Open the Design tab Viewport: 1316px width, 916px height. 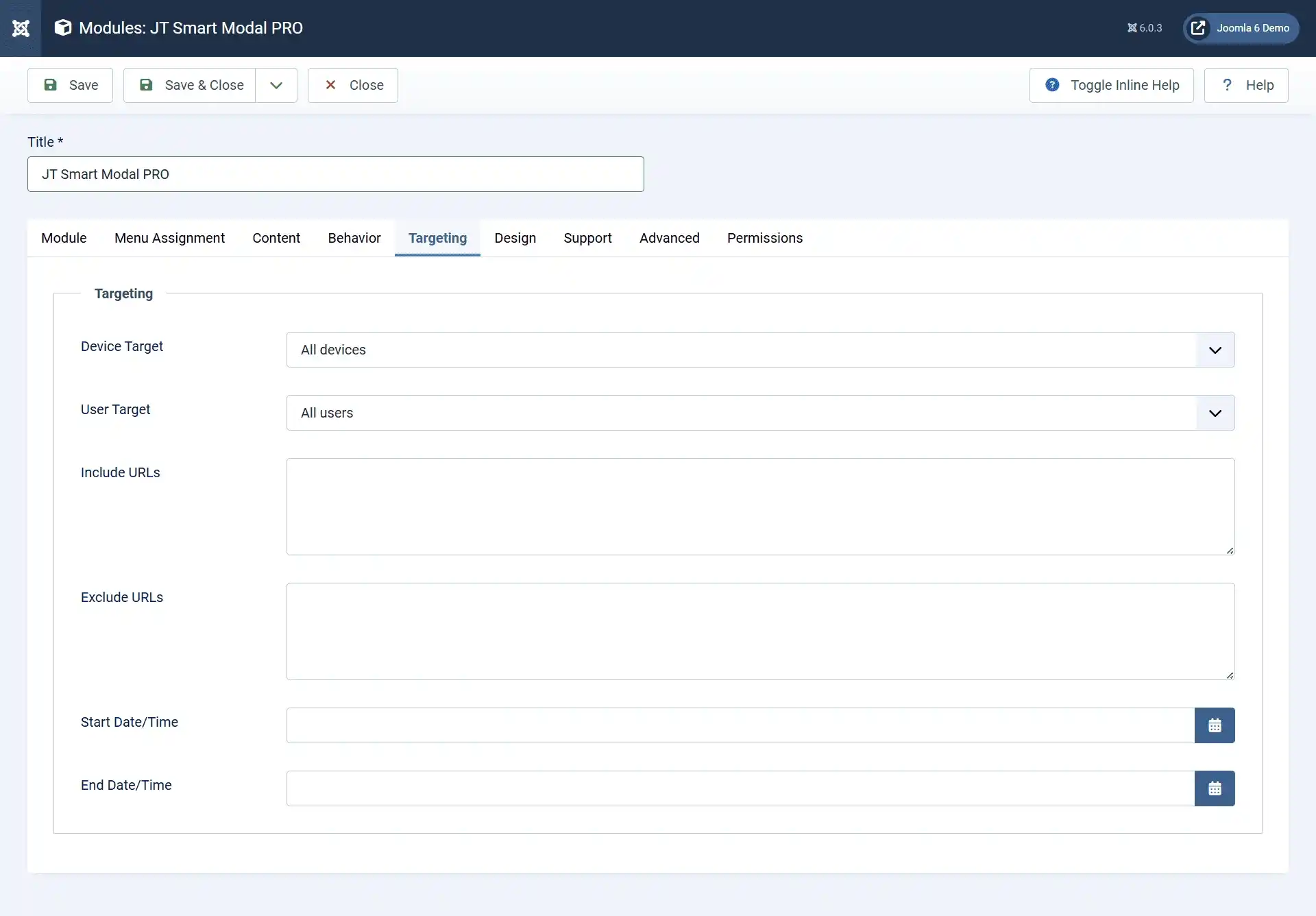[x=515, y=238]
